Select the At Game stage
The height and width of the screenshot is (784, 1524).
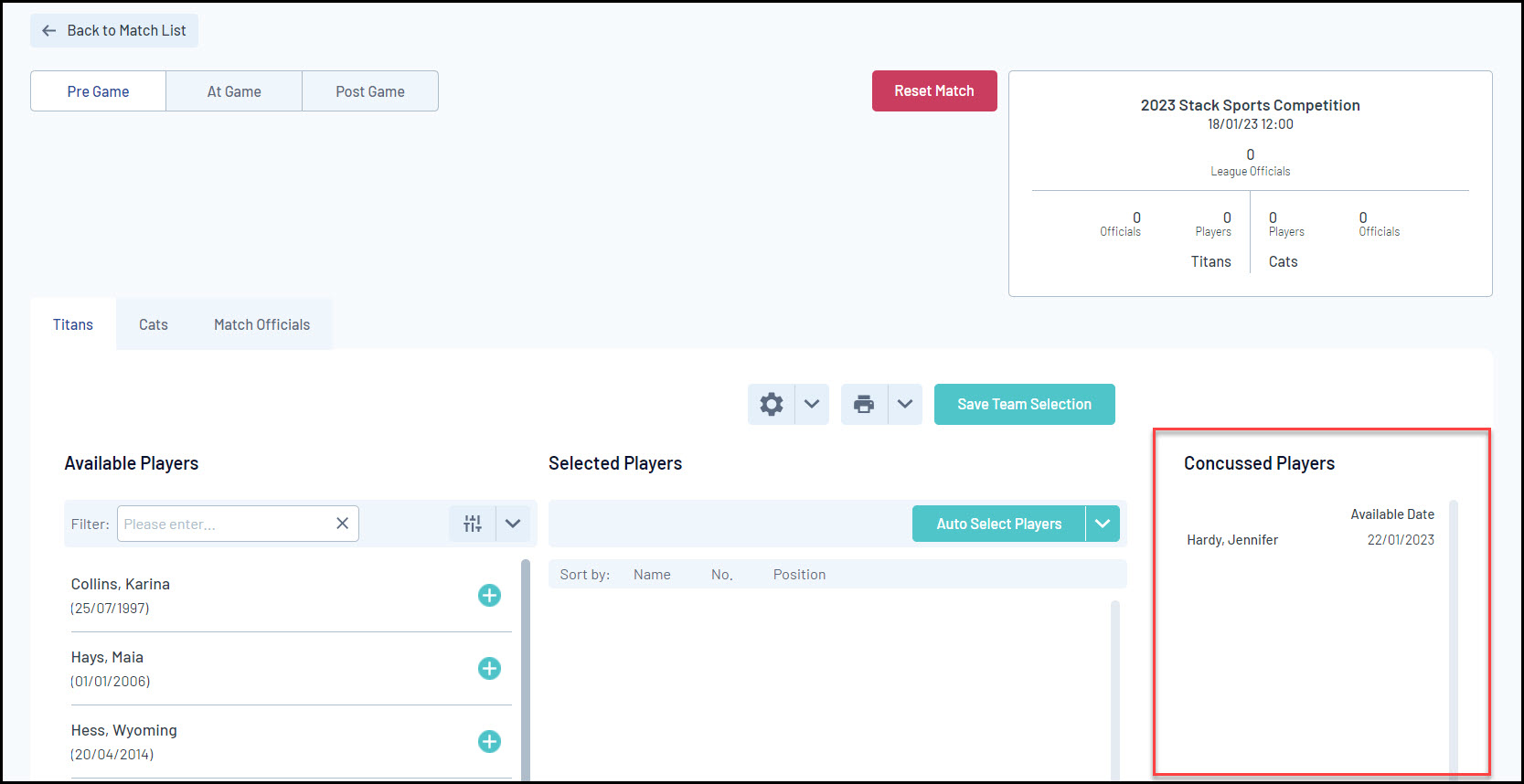(x=234, y=91)
